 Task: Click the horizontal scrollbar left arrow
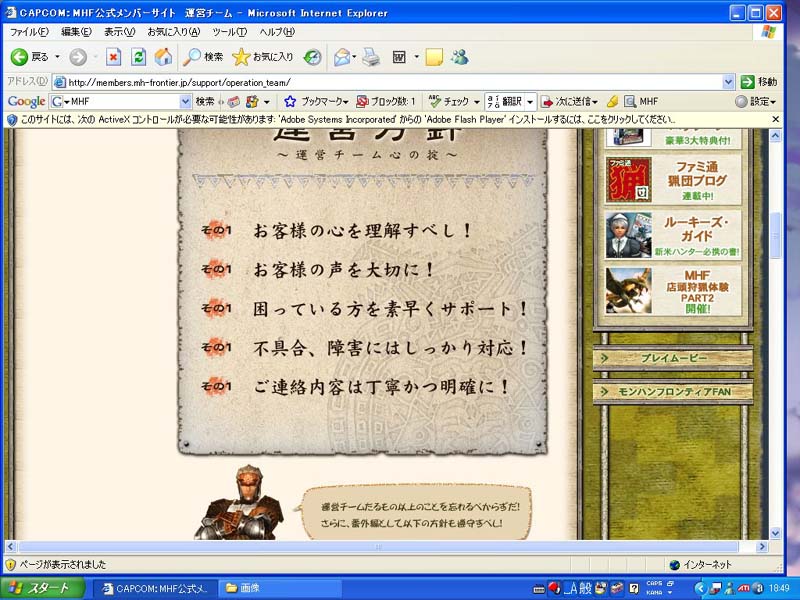10,547
